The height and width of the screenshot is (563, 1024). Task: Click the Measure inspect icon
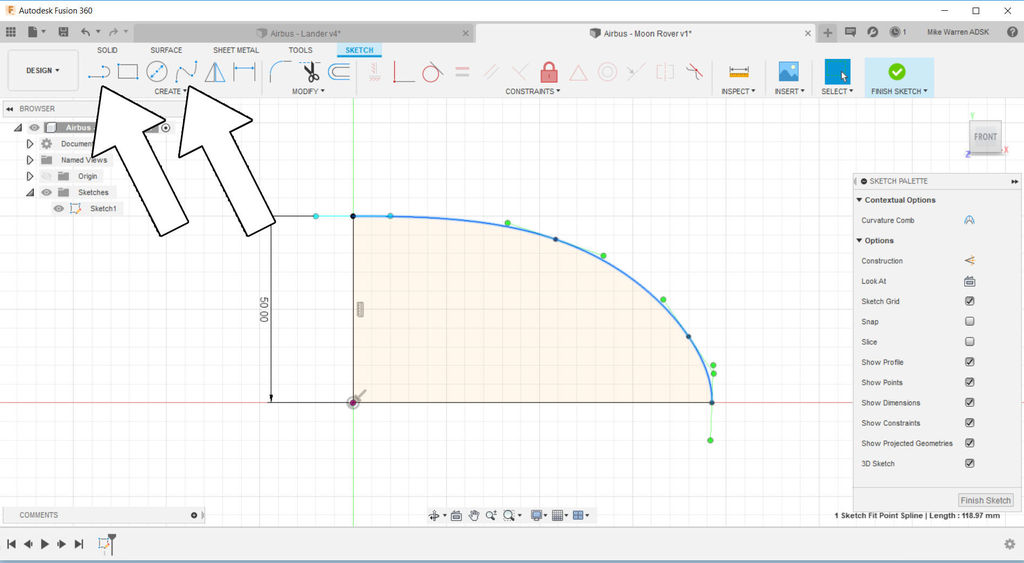739,72
